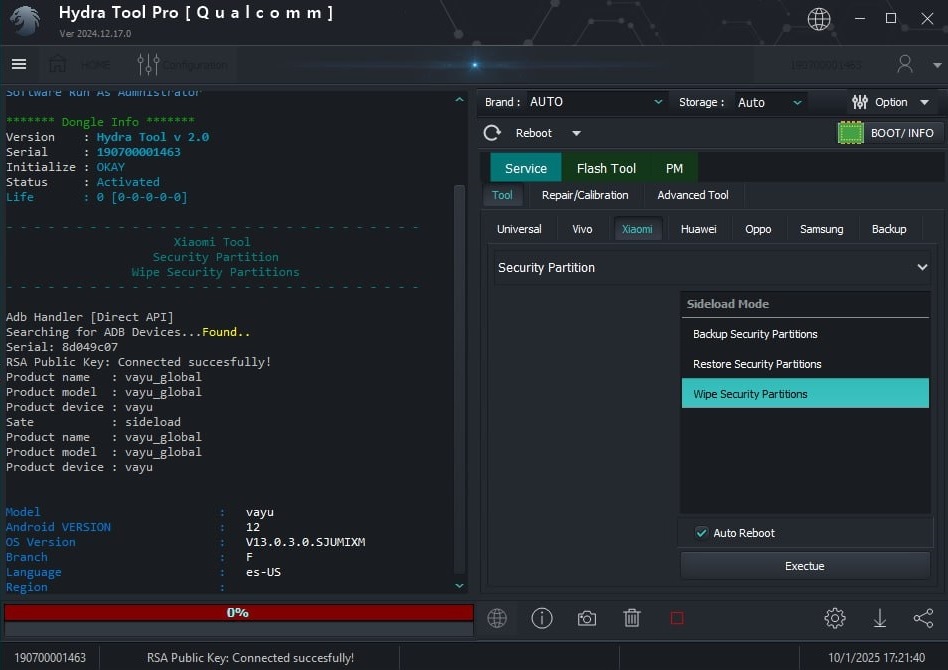This screenshot has width=948, height=670.
Task: Click the user account icon
Action: [x=905, y=64]
